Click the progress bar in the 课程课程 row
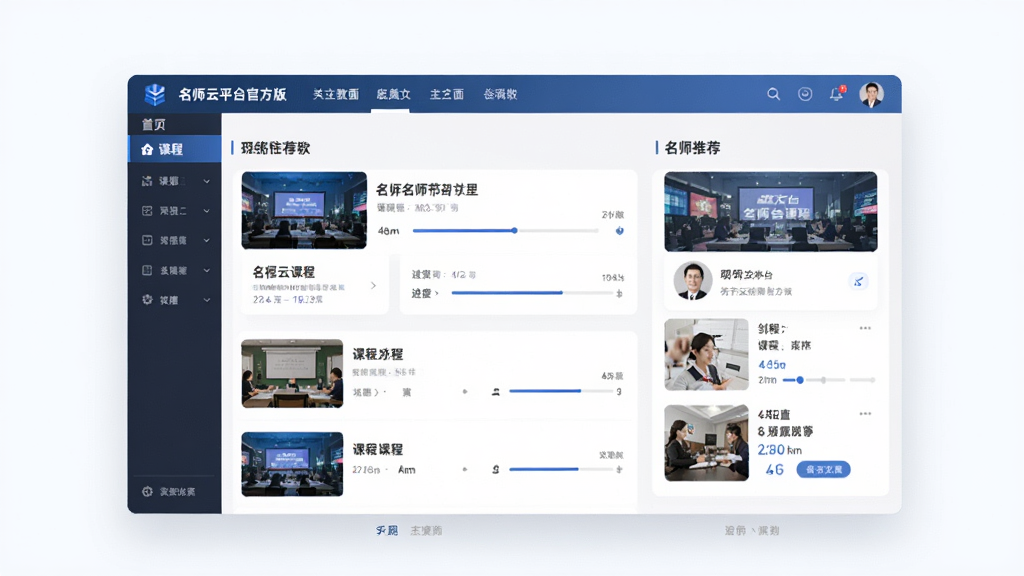 561,469
